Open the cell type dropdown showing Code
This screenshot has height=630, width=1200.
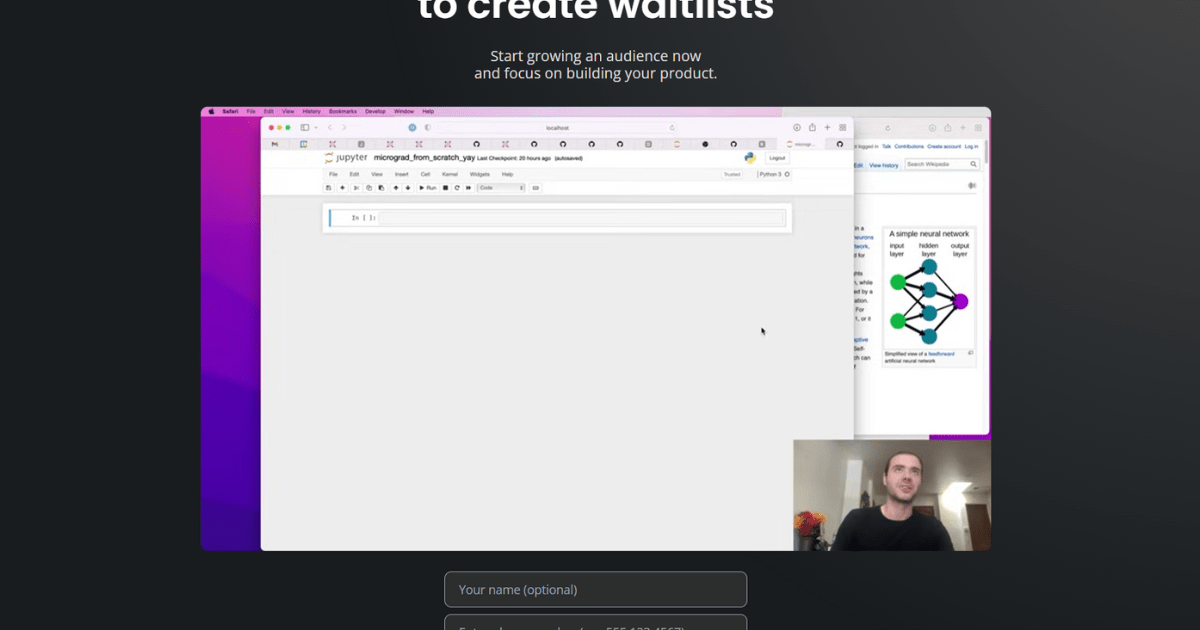pyautogui.click(x=500, y=187)
